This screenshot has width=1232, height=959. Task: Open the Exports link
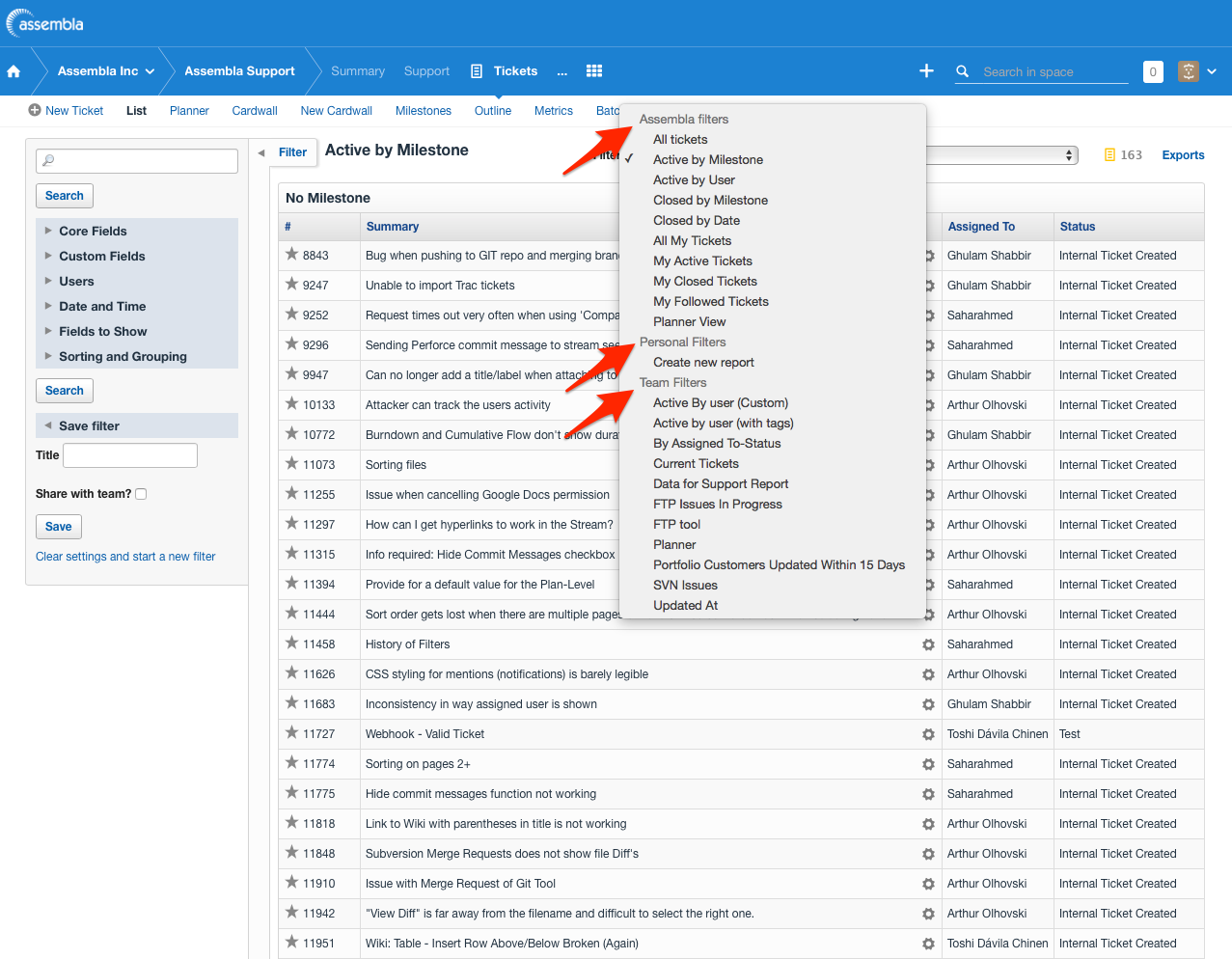pyautogui.click(x=1183, y=155)
